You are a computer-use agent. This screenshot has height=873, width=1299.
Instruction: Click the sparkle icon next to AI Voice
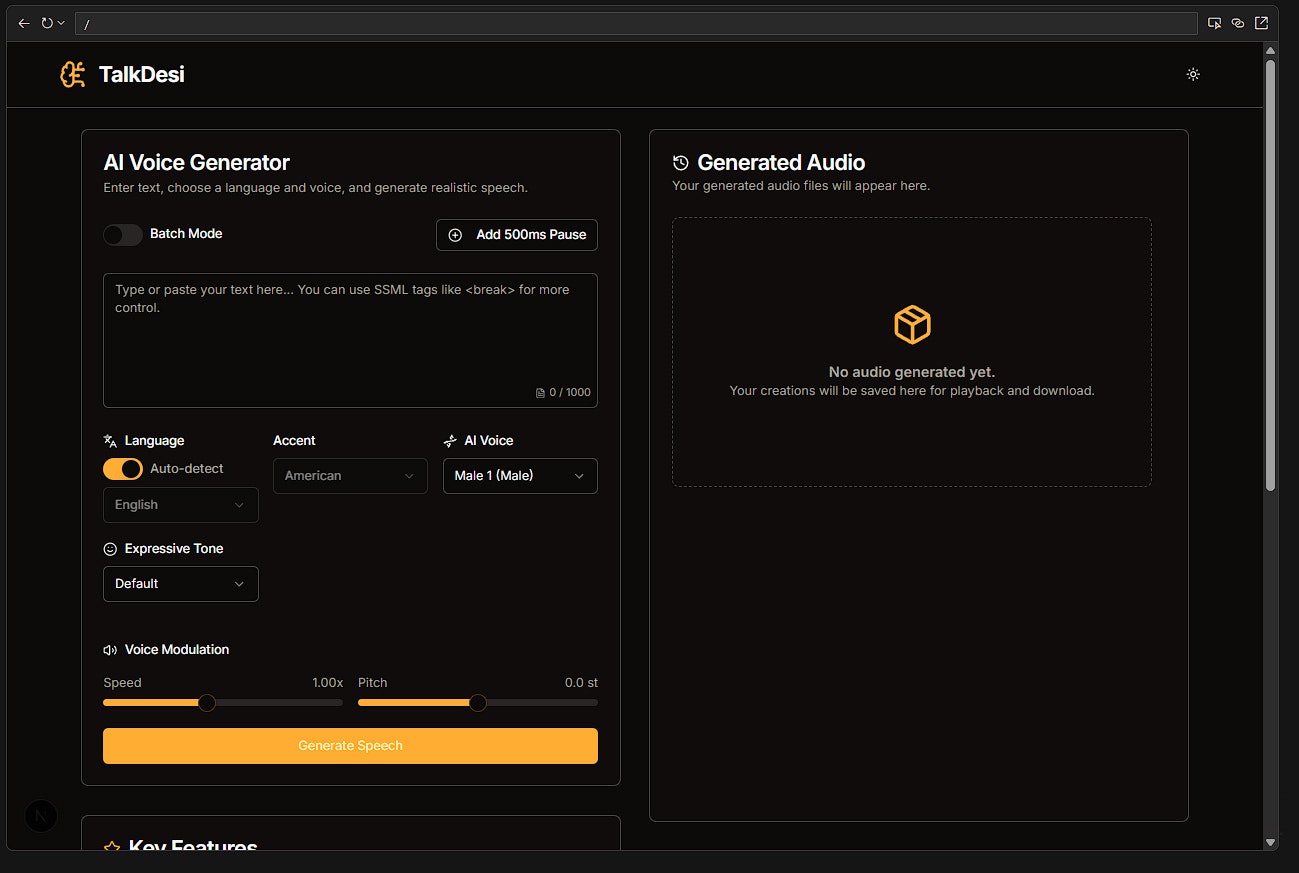coord(450,441)
